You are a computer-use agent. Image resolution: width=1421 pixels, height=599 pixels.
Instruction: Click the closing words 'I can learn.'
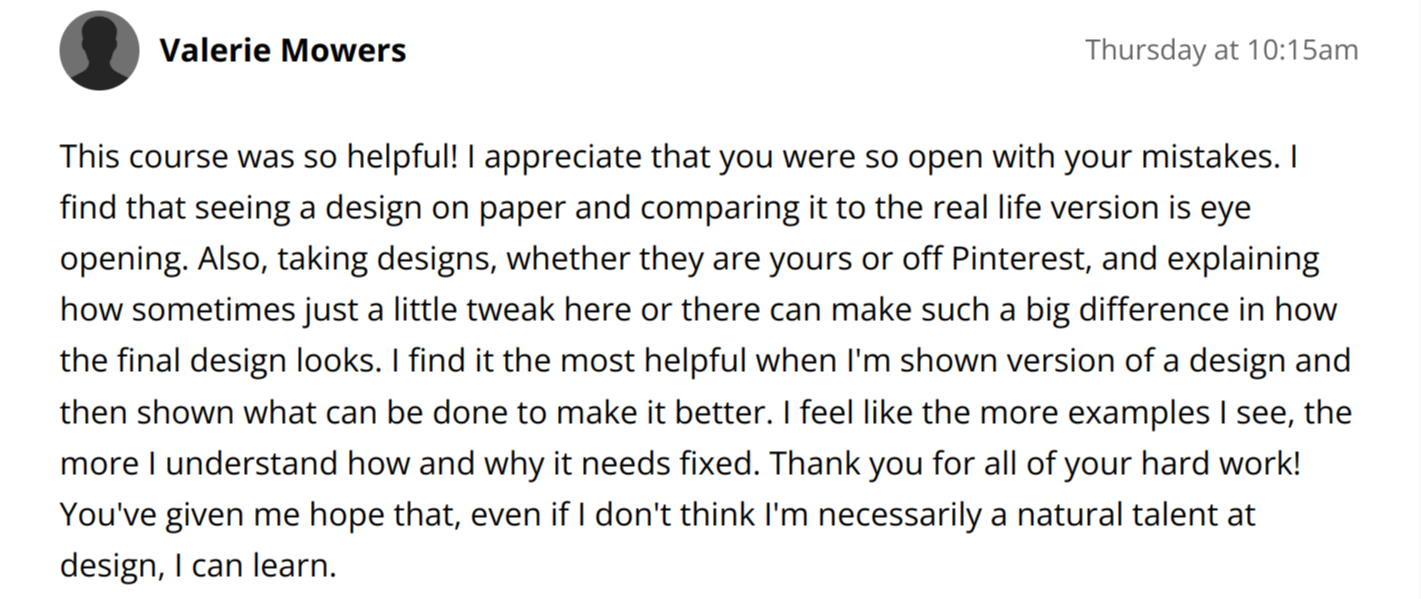click(252, 566)
